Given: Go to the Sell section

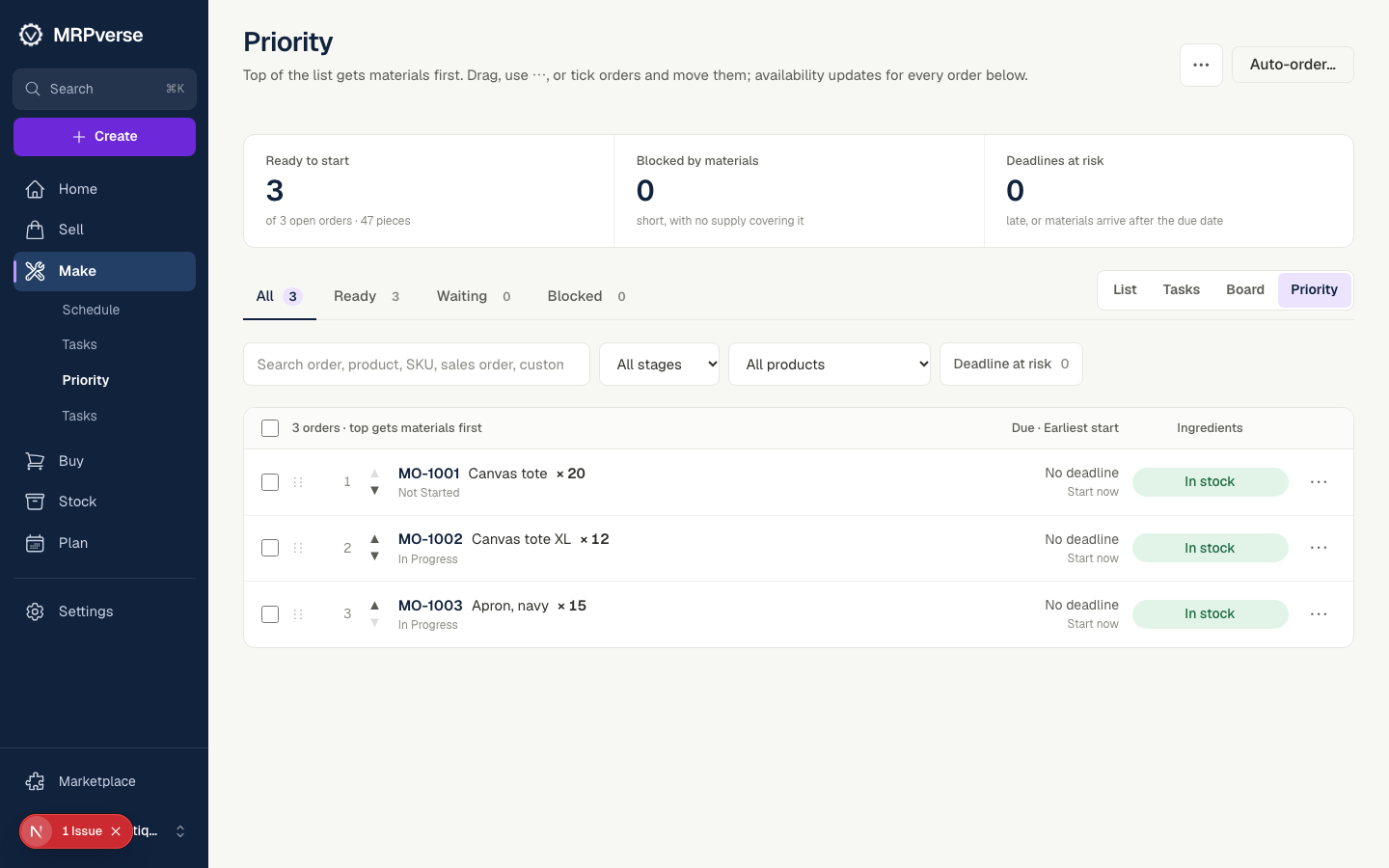Looking at the screenshot, I should tap(104, 230).
